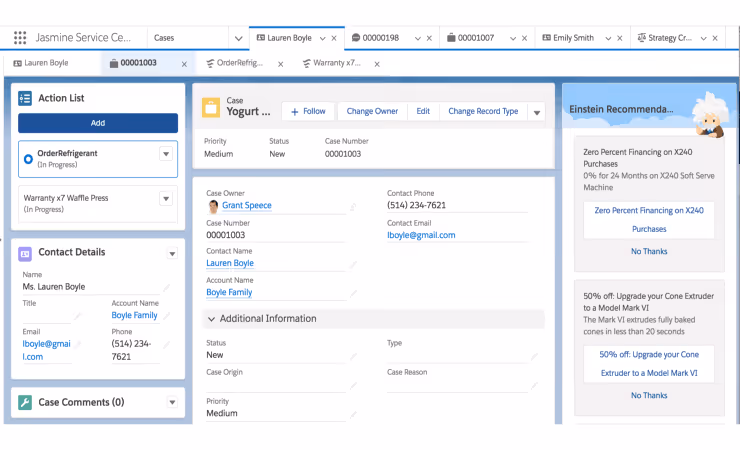The image size is (740, 450).
Task: Click the Case Comments wrench icon
Action: click(25, 402)
